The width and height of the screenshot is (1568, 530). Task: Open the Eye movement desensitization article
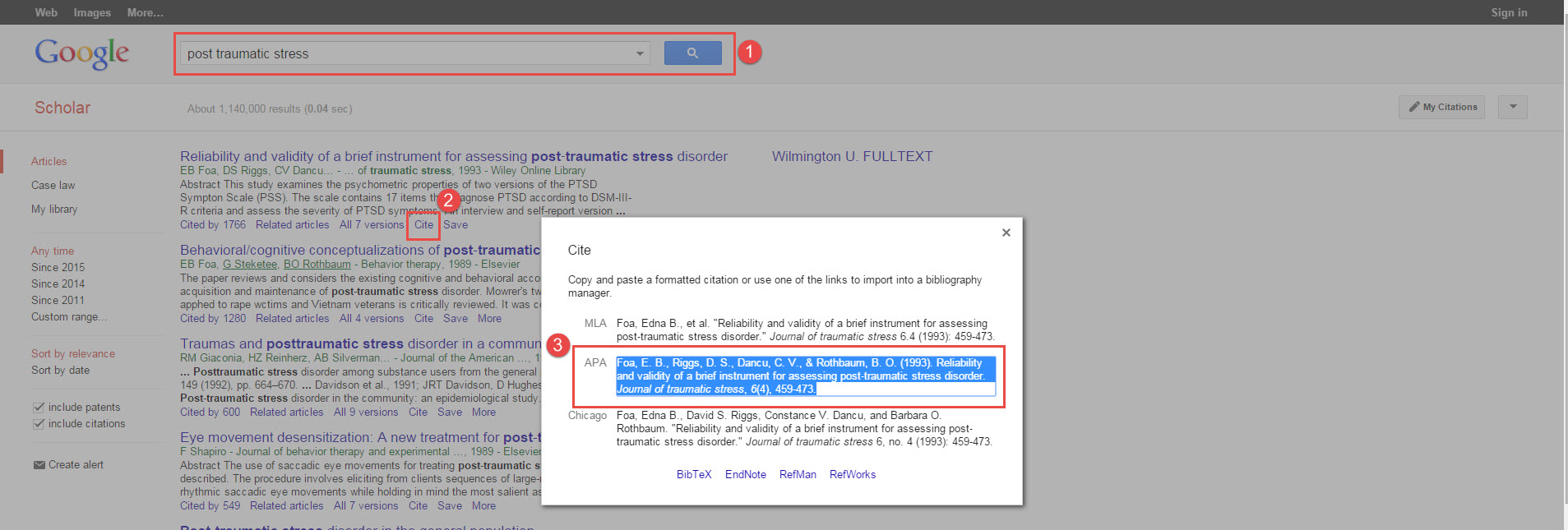360,437
